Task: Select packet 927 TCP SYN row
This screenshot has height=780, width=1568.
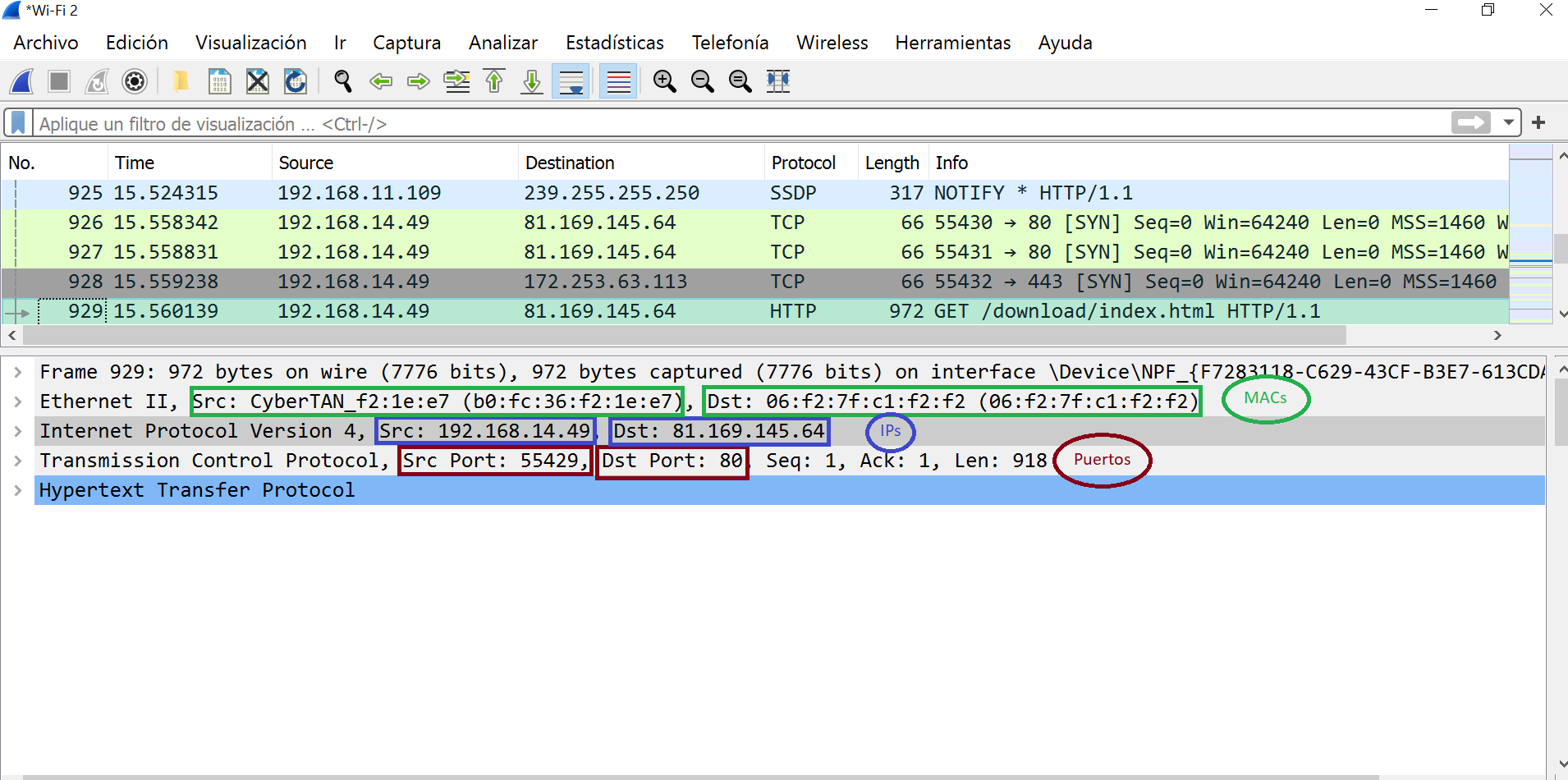Action: [755, 252]
